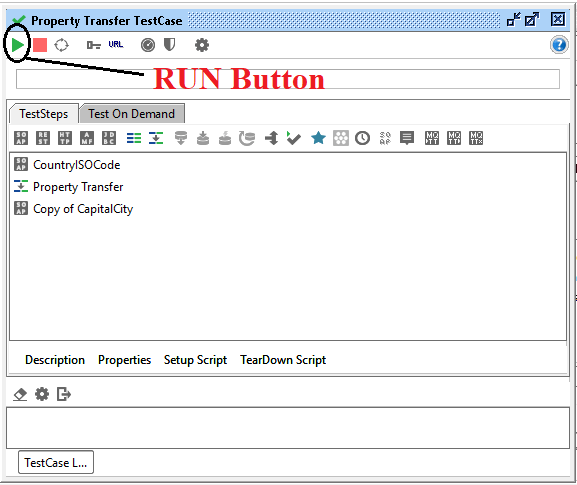
Task: Add a Properties step icon
Action: [x=134, y=138]
